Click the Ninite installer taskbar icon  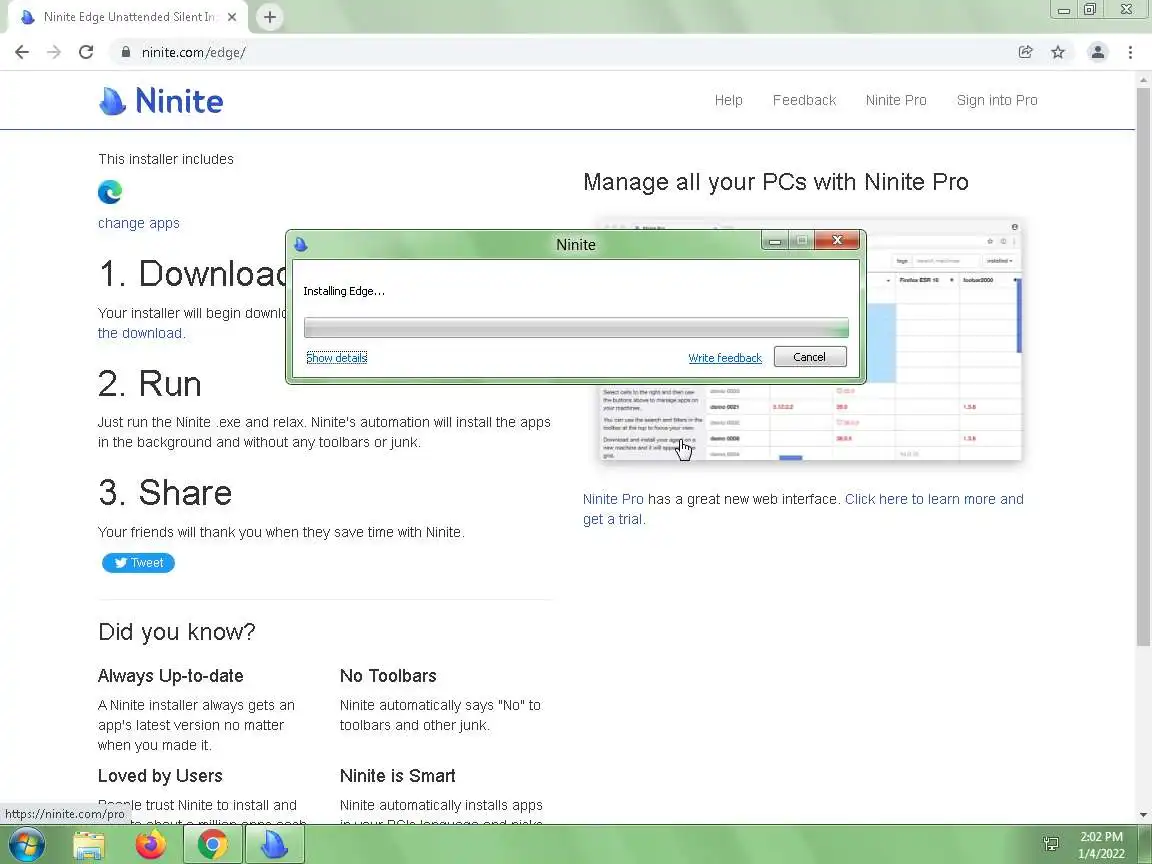click(274, 845)
